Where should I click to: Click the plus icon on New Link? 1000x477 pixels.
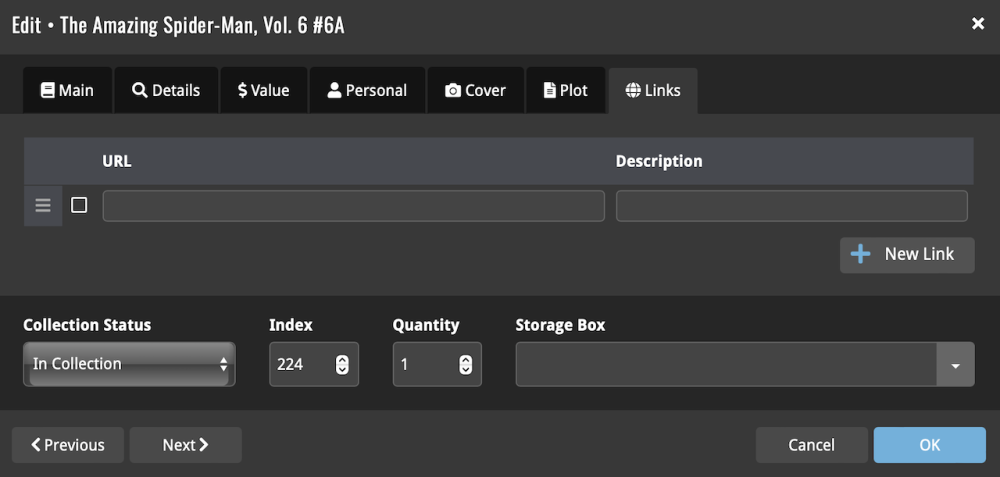(860, 254)
